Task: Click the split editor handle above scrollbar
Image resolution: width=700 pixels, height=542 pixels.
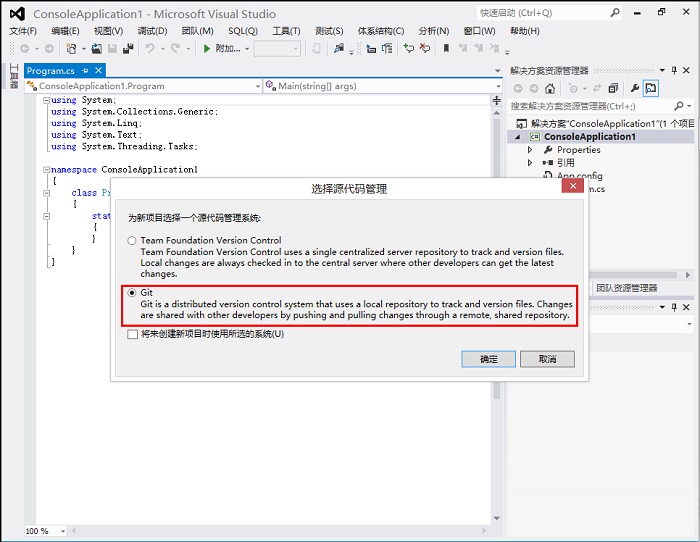Action: (x=496, y=100)
